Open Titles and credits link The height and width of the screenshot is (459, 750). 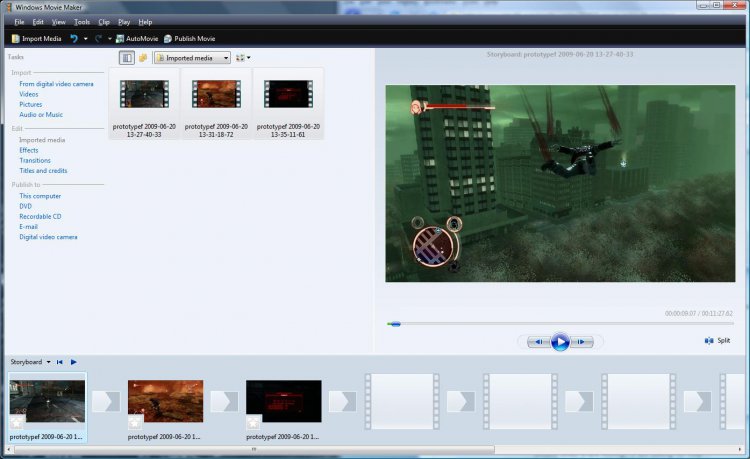(x=44, y=171)
